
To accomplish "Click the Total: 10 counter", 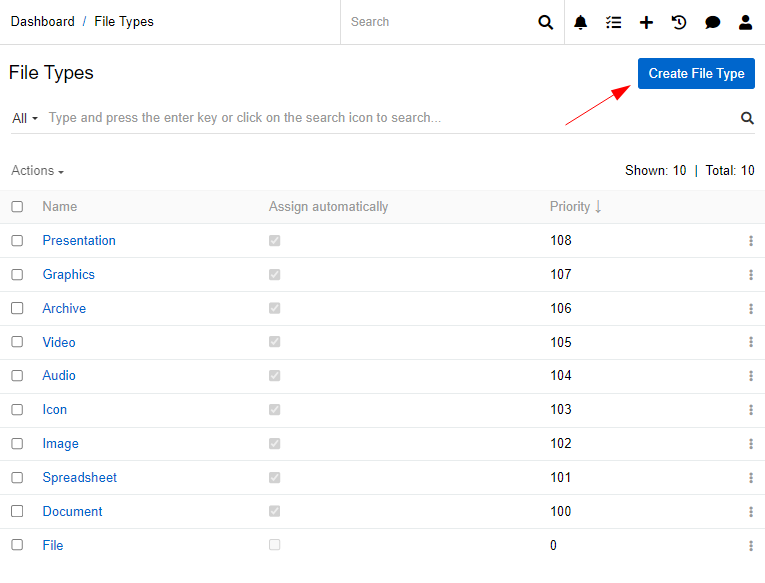I will [x=730, y=171].
